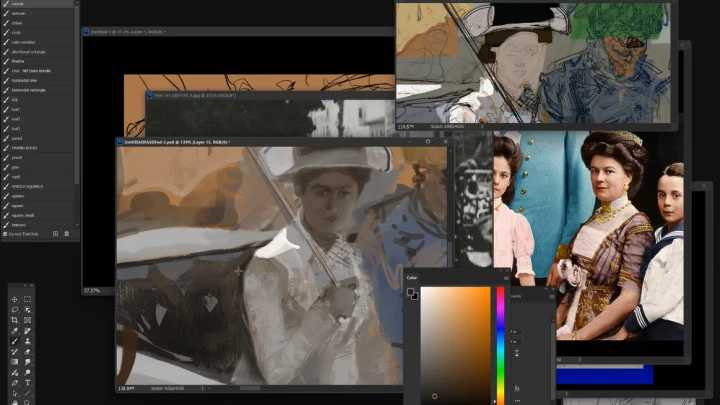Choose the 'horizontal rake' brush preset
This screenshot has height=405, width=720.
click(38, 80)
